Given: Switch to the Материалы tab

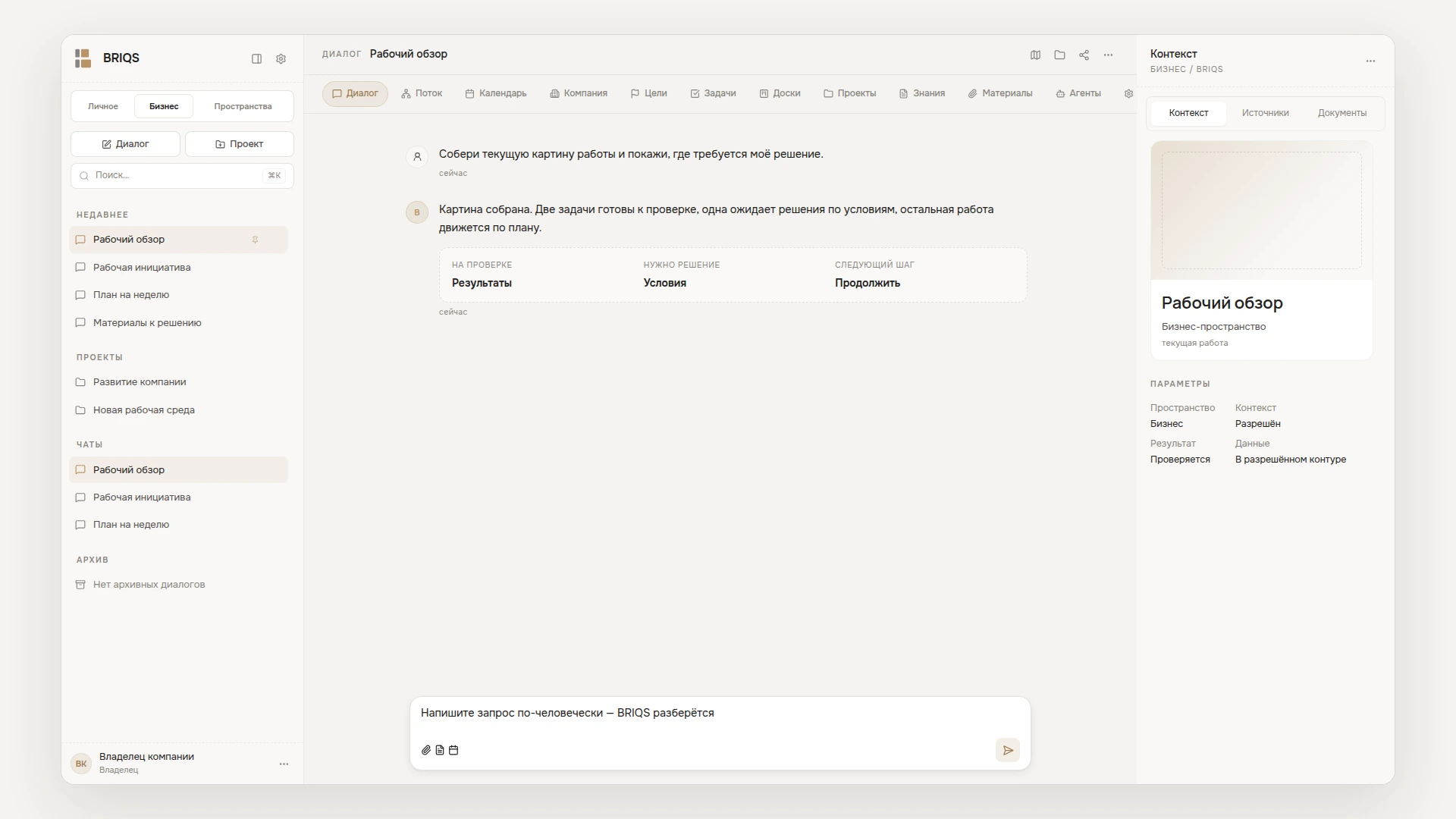Looking at the screenshot, I should pyautogui.click(x=1000, y=93).
